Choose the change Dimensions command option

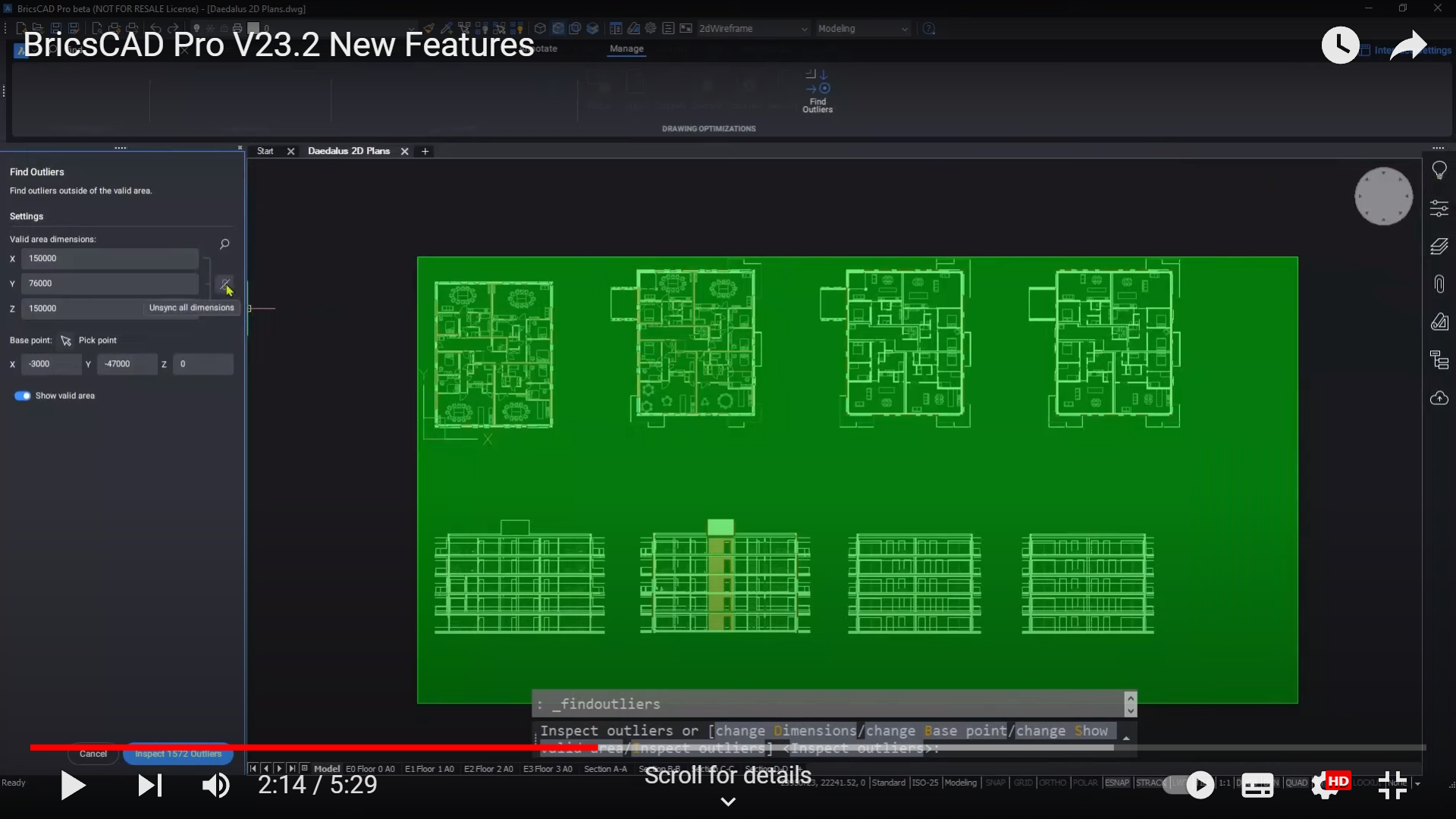coord(786,731)
